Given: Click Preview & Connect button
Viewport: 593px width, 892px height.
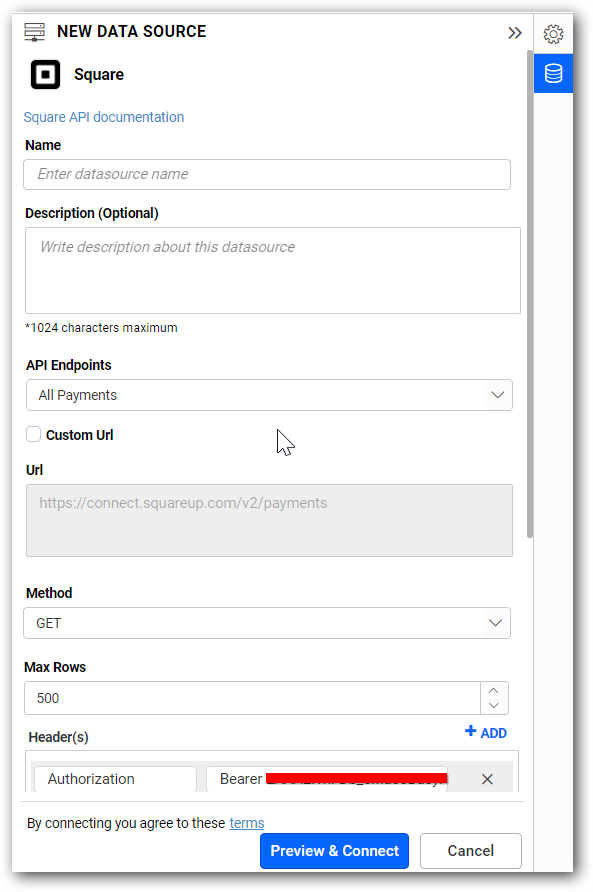Looking at the screenshot, I should 334,850.
